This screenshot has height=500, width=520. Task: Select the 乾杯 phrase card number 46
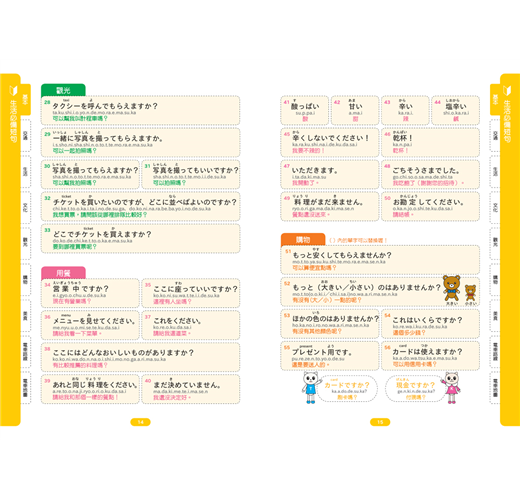click(x=430, y=142)
